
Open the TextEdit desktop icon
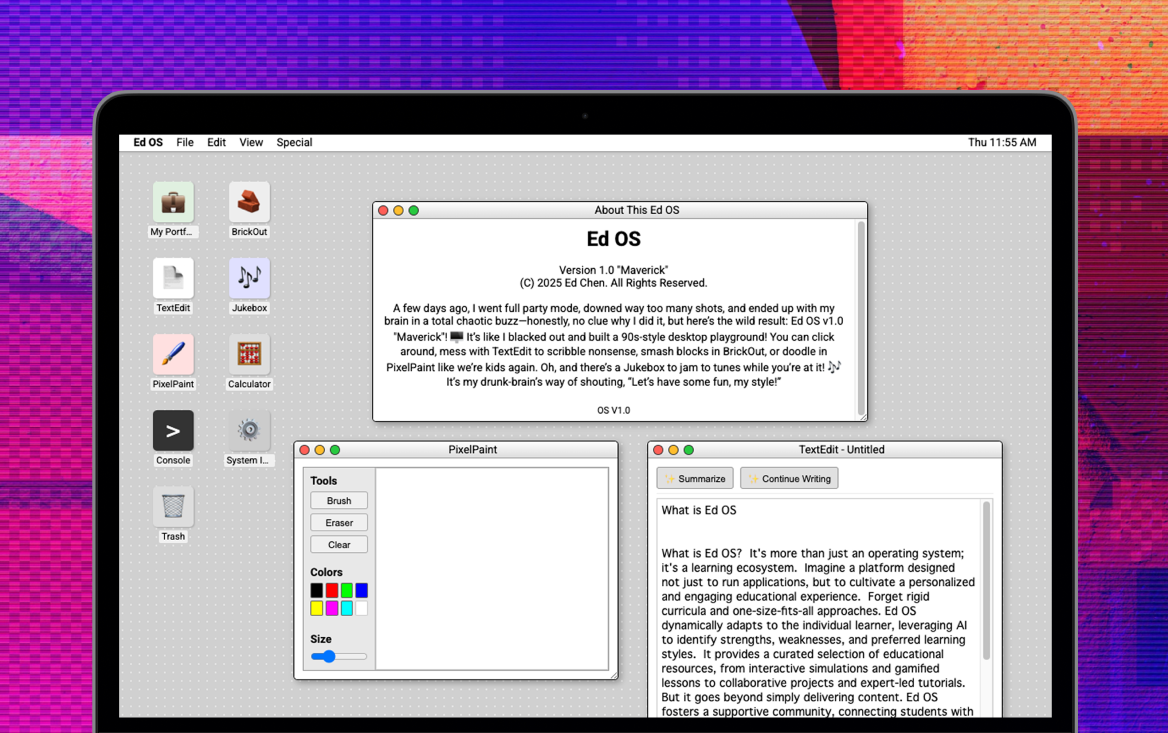173,279
